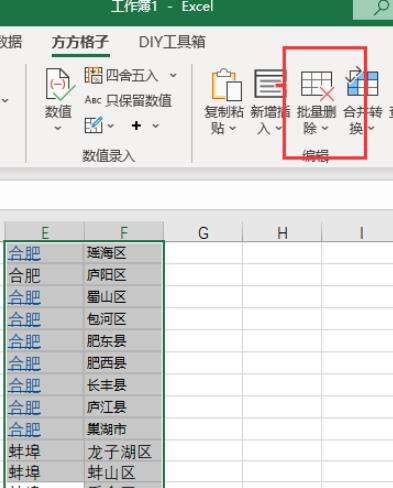Select column E header
This screenshot has width=393, height=488.
[44, 232]
